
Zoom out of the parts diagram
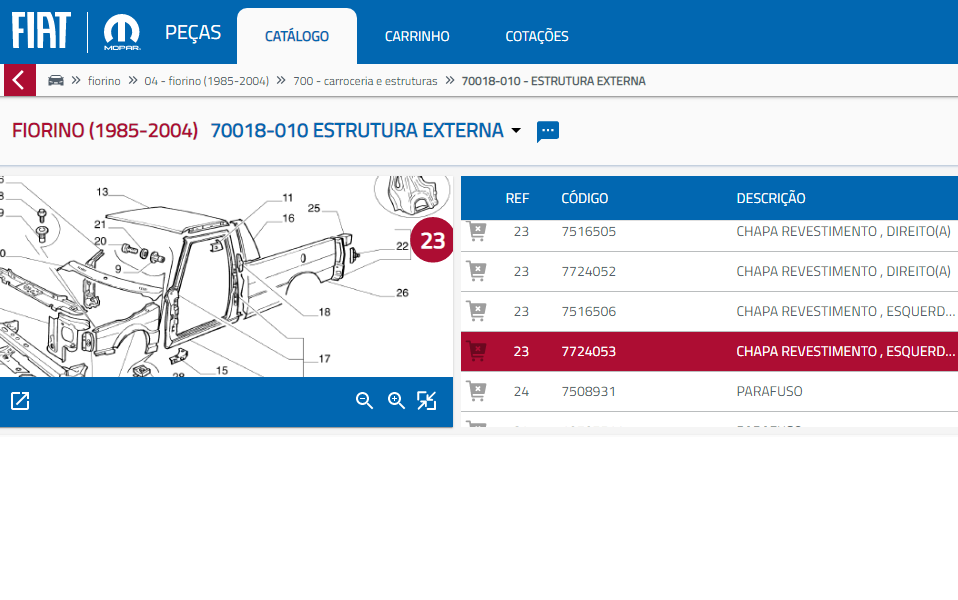364,401
